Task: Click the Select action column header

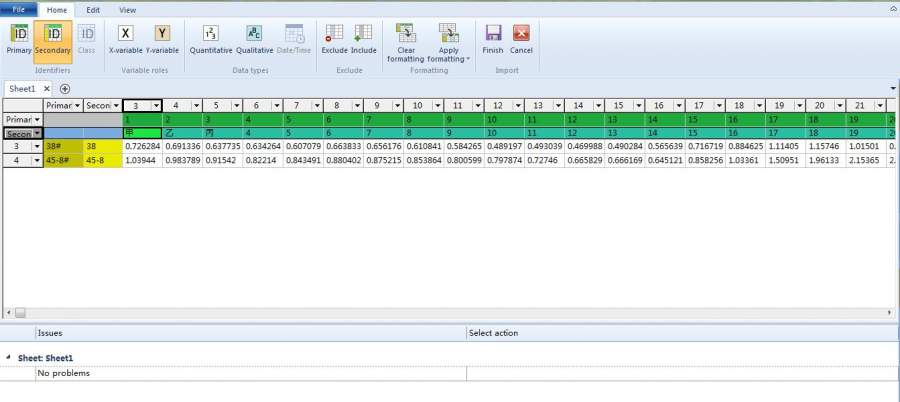Action: click(x=682, y=333)
